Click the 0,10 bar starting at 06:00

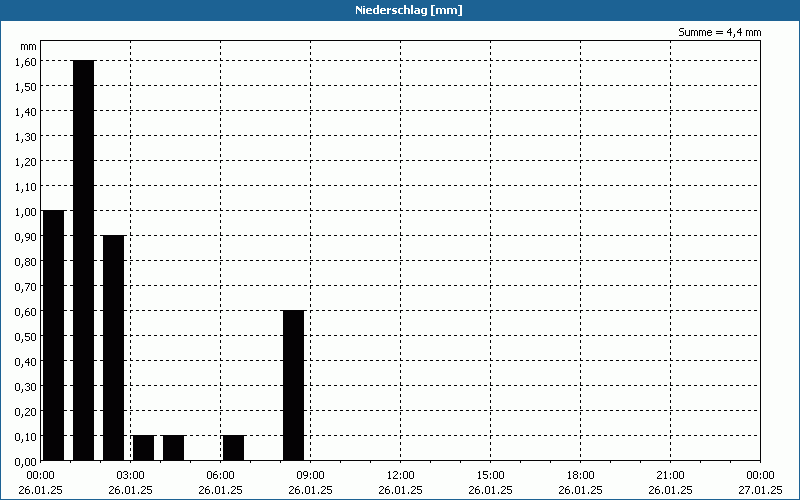234,448
